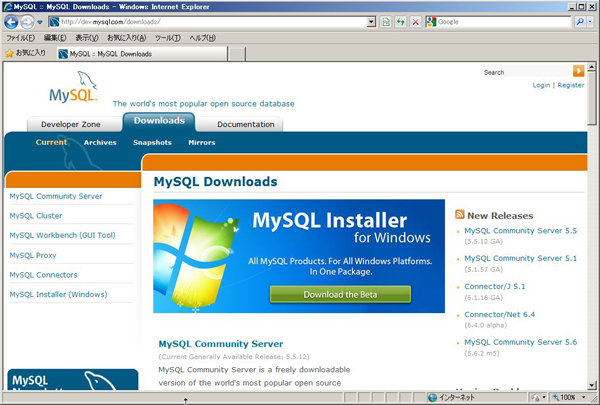Image resolution: width=600 pixels, height=405 pixels.
Task: Open the Mirrors sub-navigation item
Action: (x=202, y=142)
